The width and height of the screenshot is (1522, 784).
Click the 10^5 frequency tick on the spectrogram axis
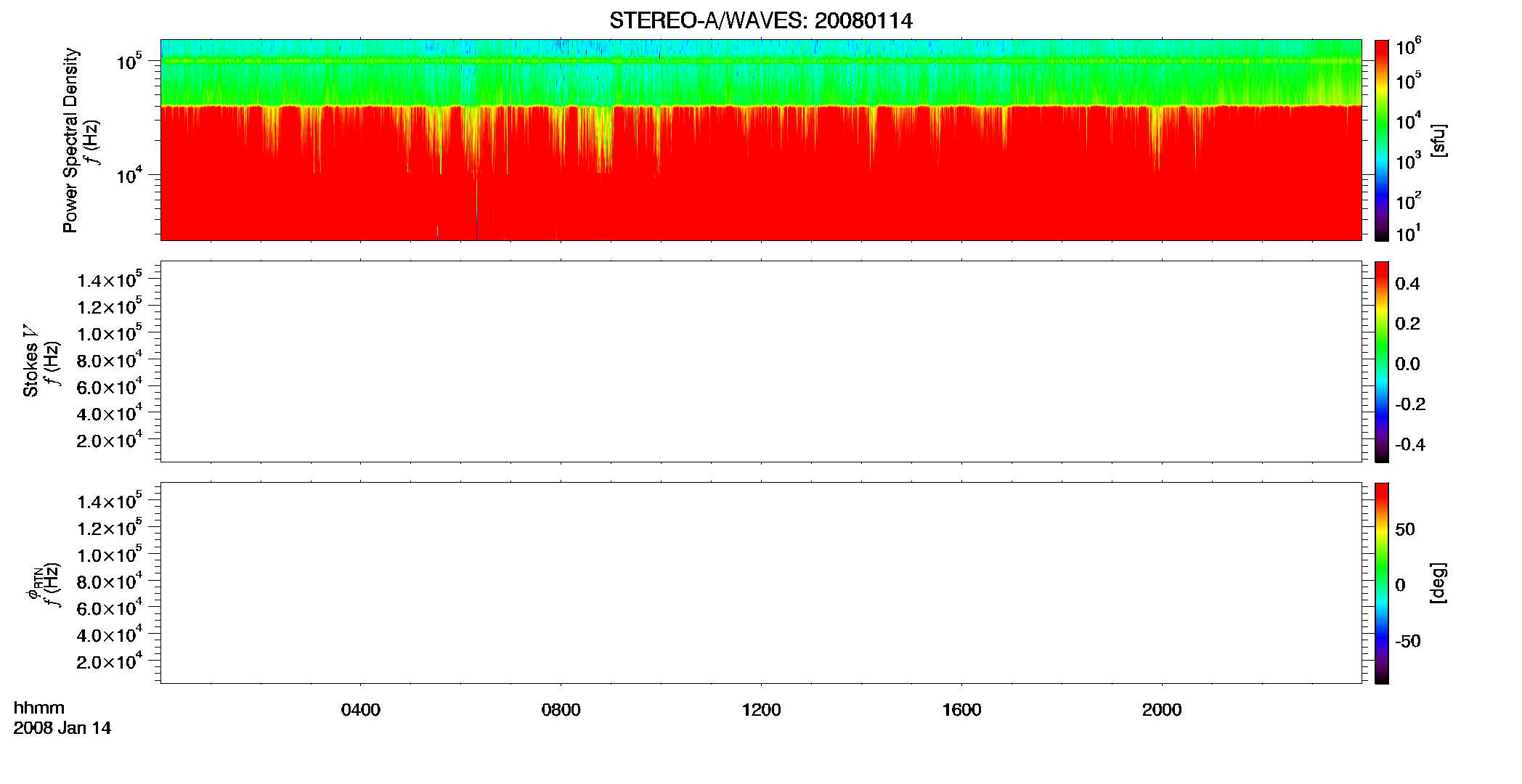pos(130,62)
